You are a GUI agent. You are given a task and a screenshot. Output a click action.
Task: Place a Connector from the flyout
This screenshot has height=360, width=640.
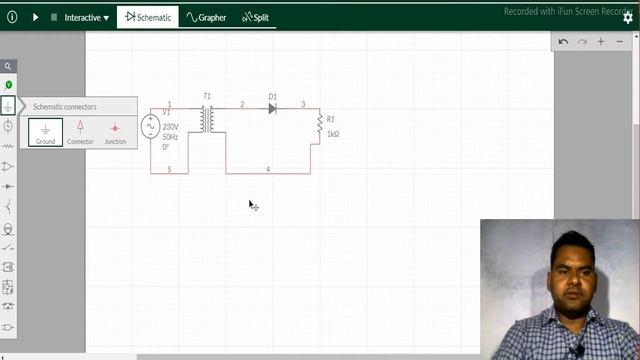pyautogui.click(x=80, y=132)
